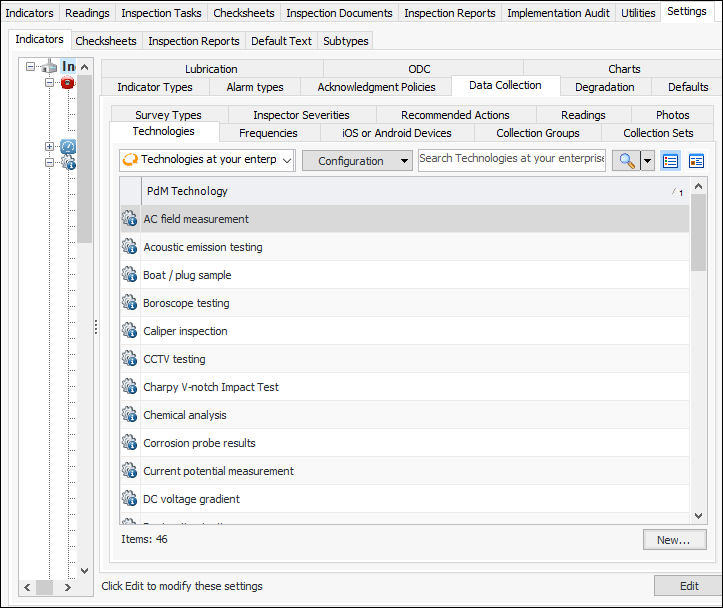Switch to list view icon
Image resolution: width=723 pixels, height=608 pixels.
tap(671, 161)
